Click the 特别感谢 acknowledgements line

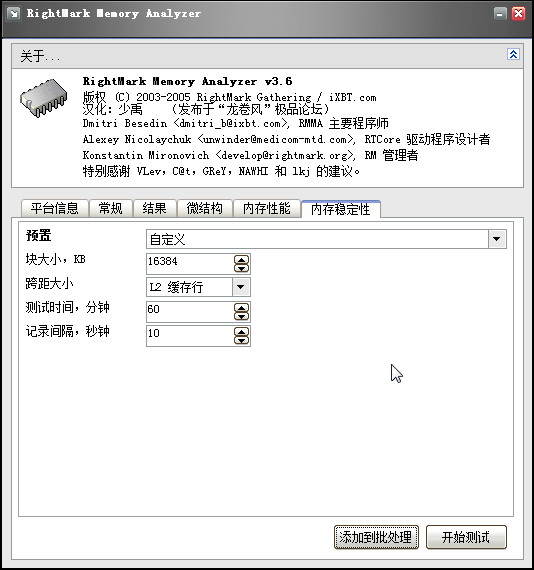[221, 171]
